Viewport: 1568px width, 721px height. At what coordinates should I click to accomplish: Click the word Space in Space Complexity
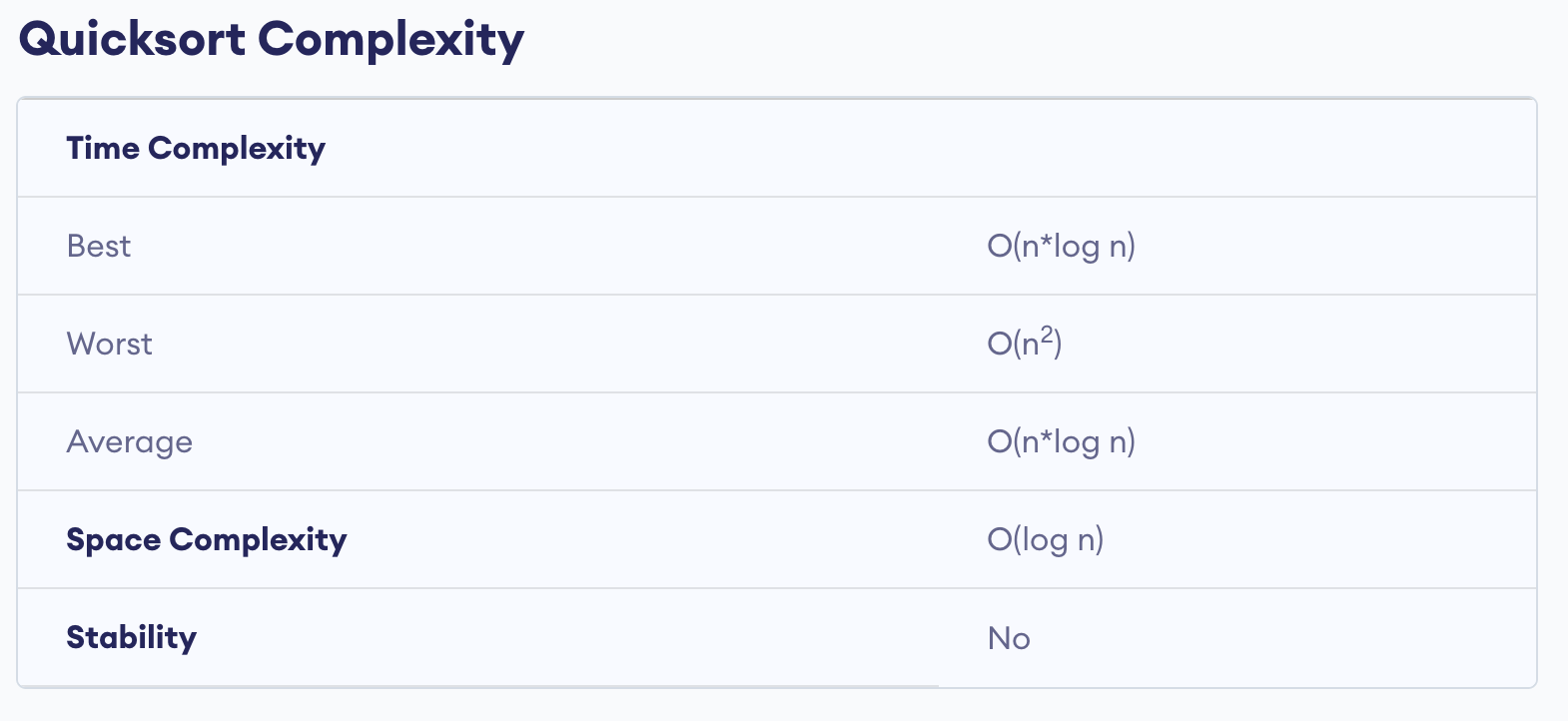pyautogui.click(x=114, y=540)
